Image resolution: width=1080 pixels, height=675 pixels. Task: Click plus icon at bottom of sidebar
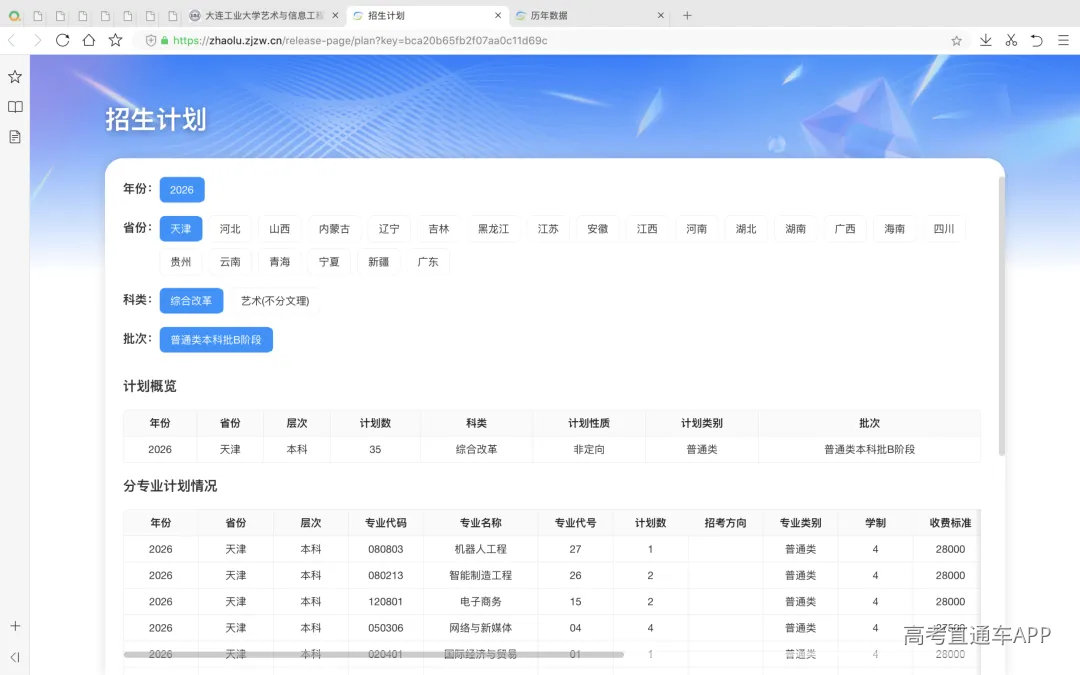(x=15, y=625)
